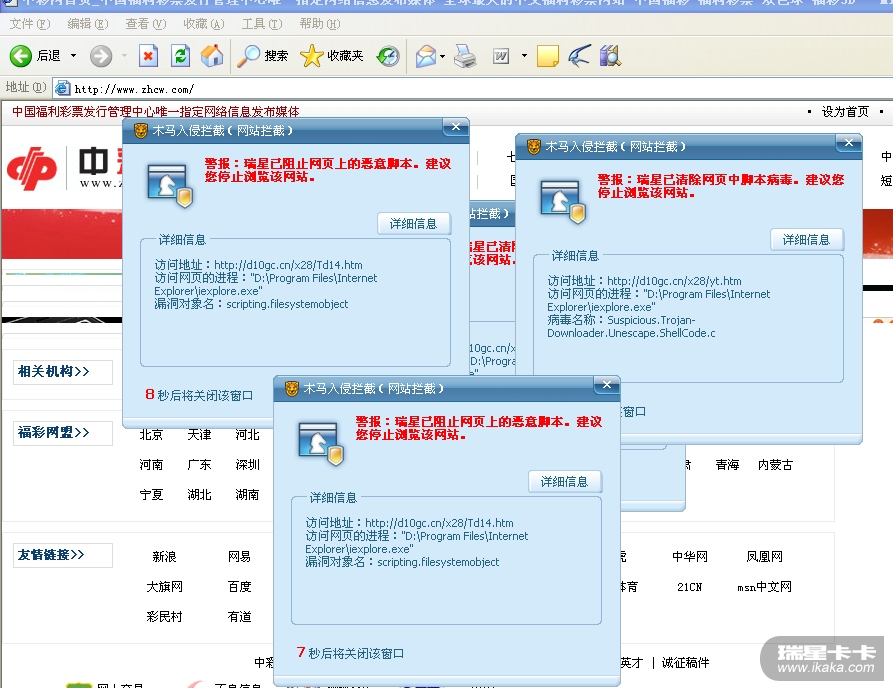Click the swallow bird icon in toolbar
This screenshot has height=688, width=893.
[579, 56]
